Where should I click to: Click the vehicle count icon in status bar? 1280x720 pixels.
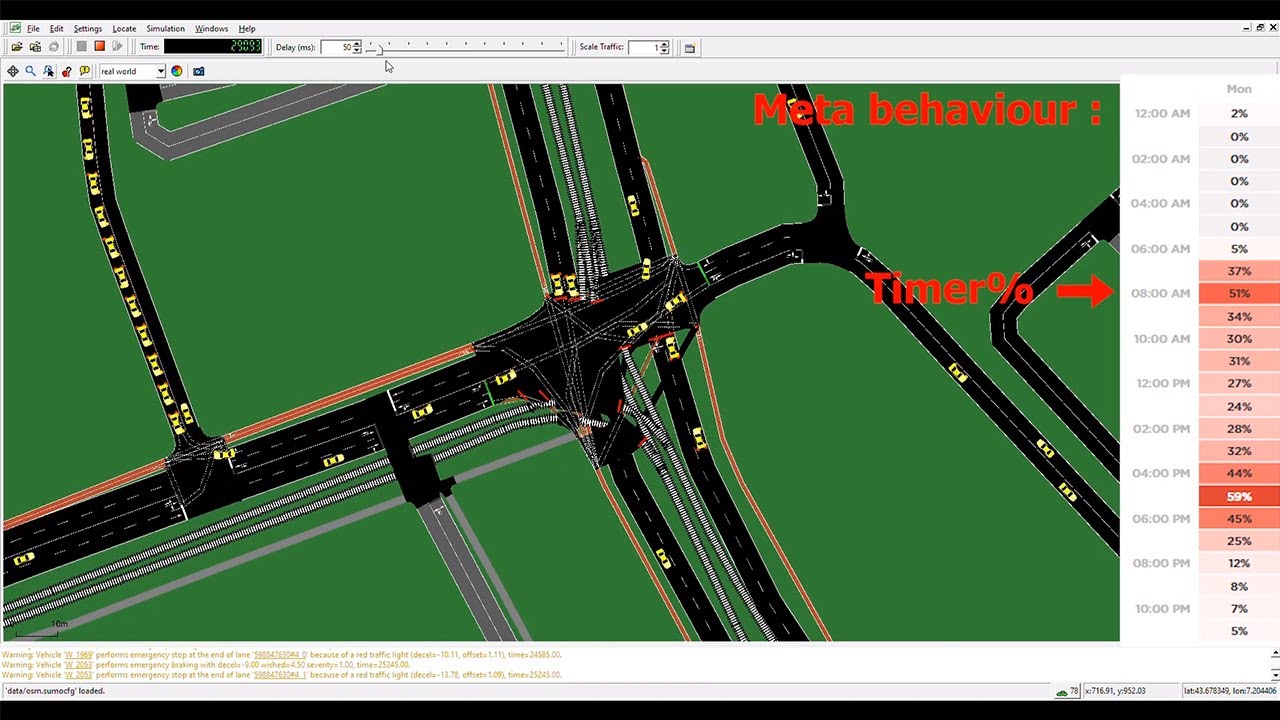point(1061,691)
